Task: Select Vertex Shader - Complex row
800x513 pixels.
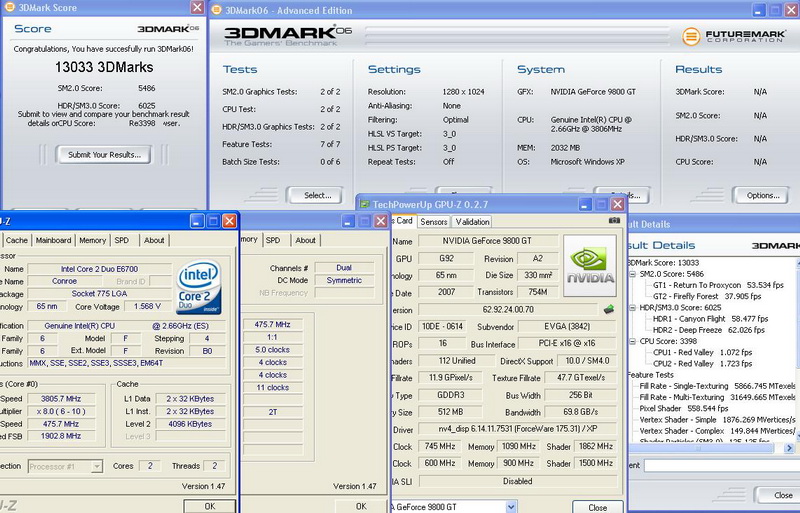Action: click(717, 431)
